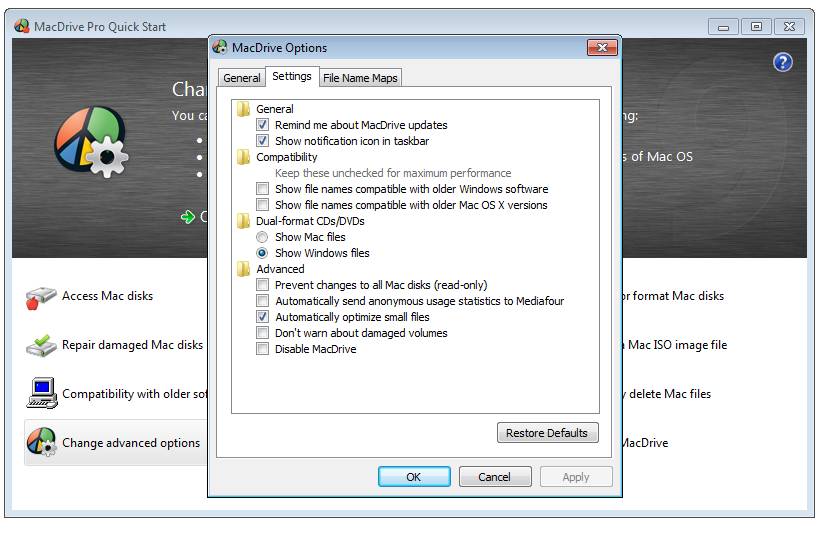Select the Show Windows files radio button
825x535 pixels.
(x=262, y=253)
